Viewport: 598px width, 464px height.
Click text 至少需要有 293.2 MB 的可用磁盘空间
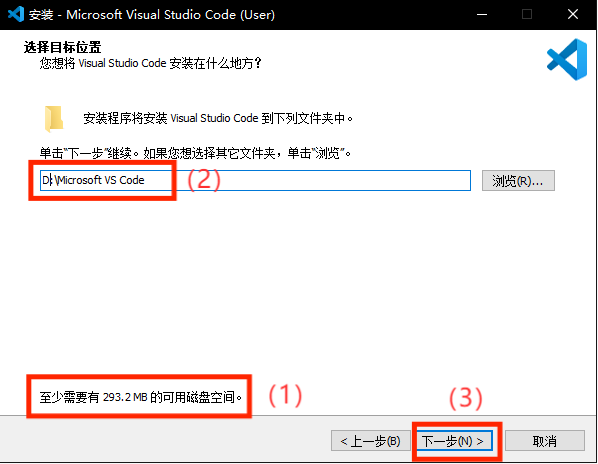tap(141, 397)
